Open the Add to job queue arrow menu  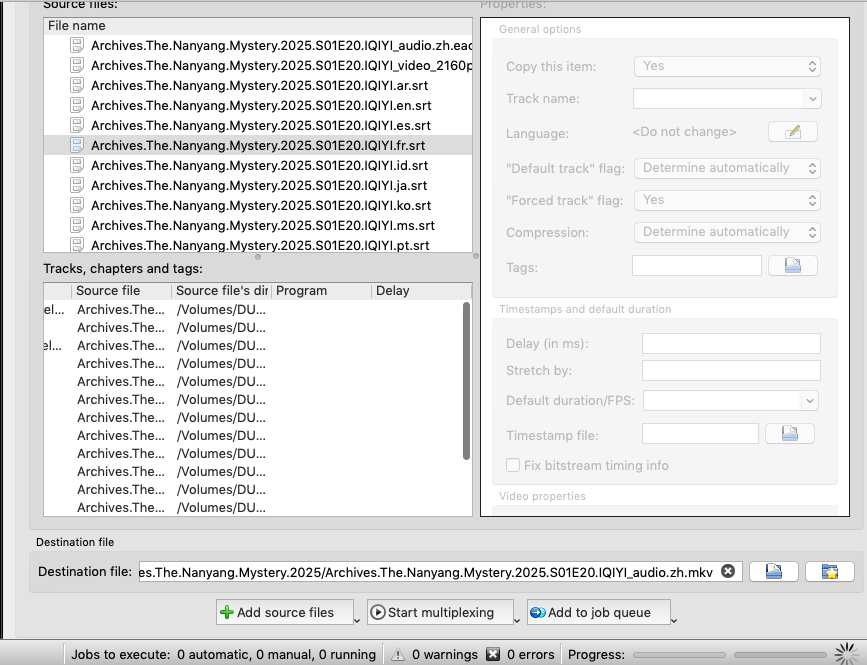674,620
